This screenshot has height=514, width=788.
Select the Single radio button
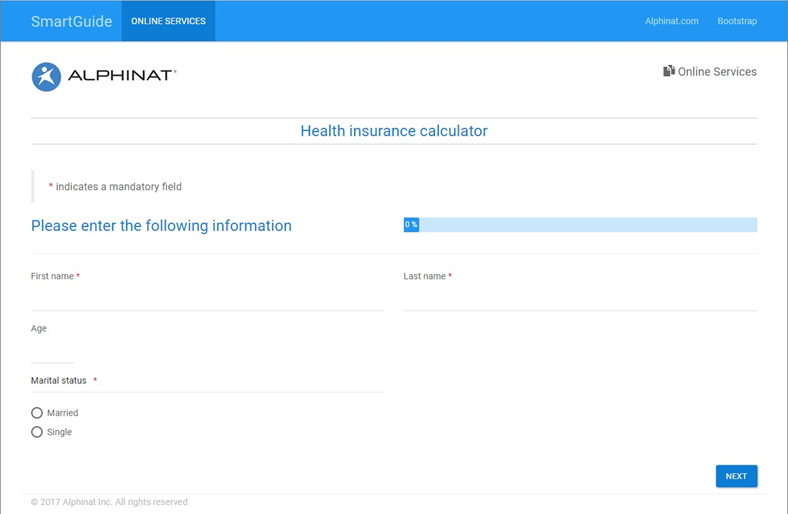click(37, 433)
